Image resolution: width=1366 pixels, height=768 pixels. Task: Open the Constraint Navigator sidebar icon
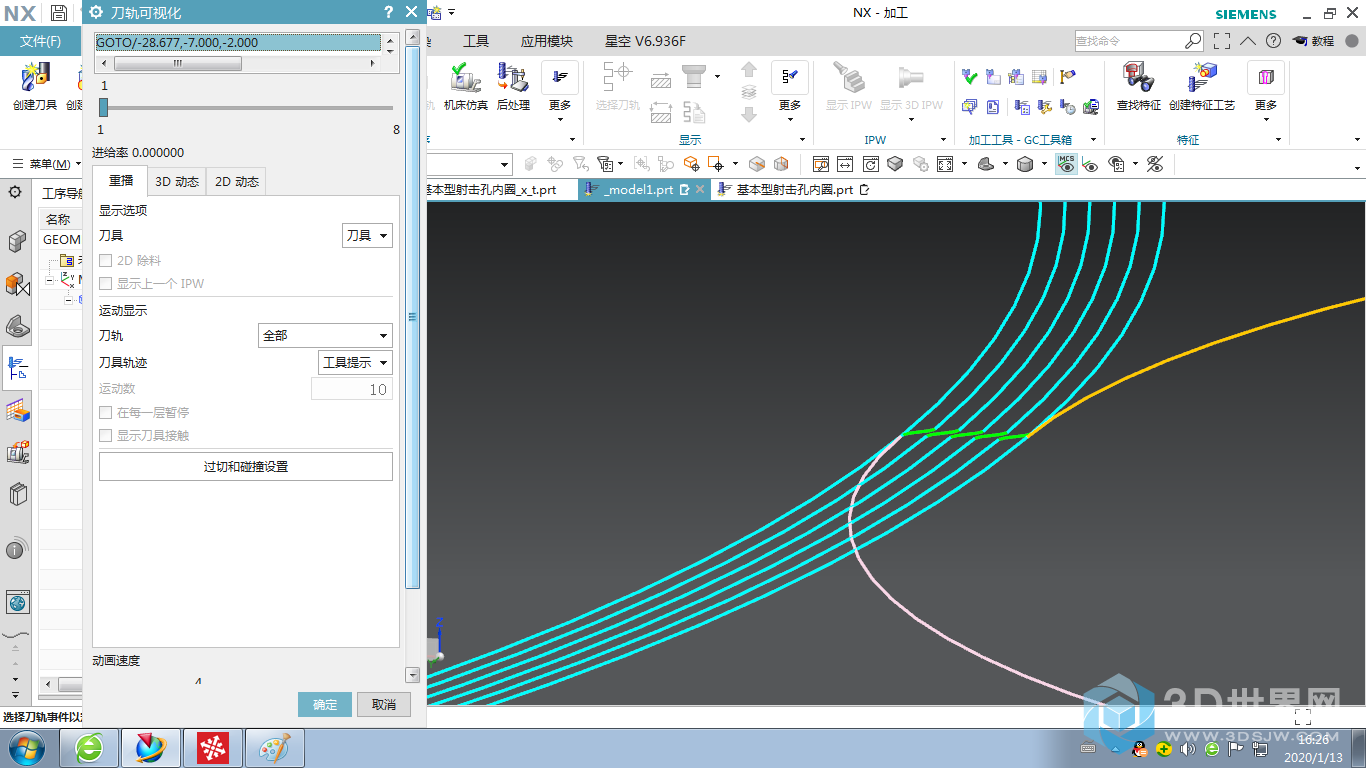point(17,285)
